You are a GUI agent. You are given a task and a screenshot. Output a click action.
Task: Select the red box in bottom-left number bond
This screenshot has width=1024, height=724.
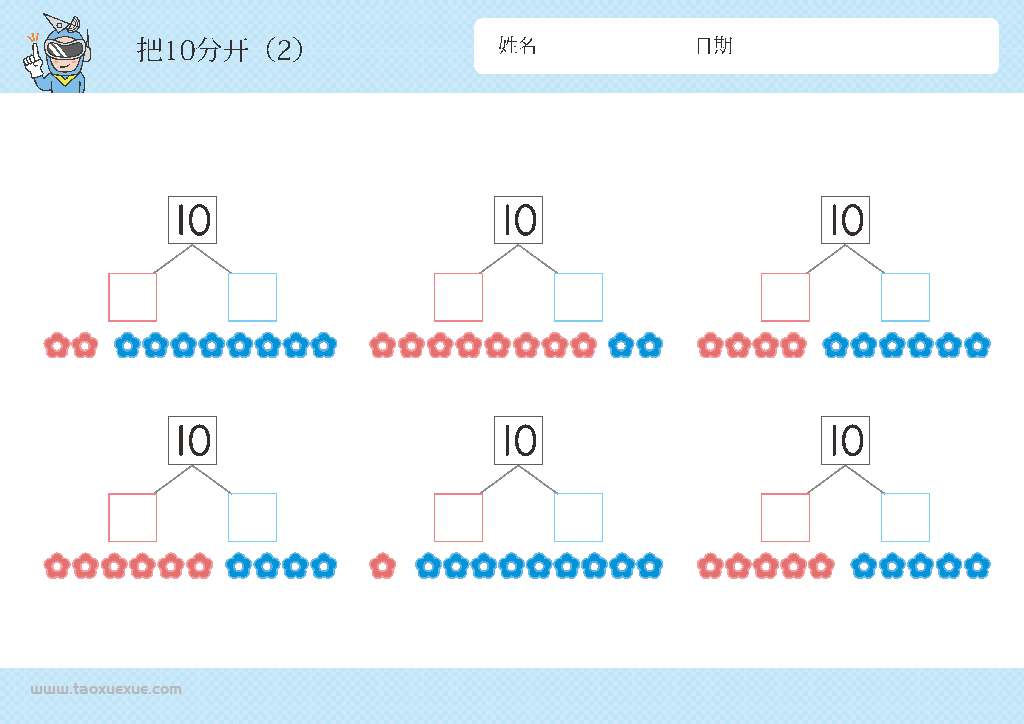point(133,517)
